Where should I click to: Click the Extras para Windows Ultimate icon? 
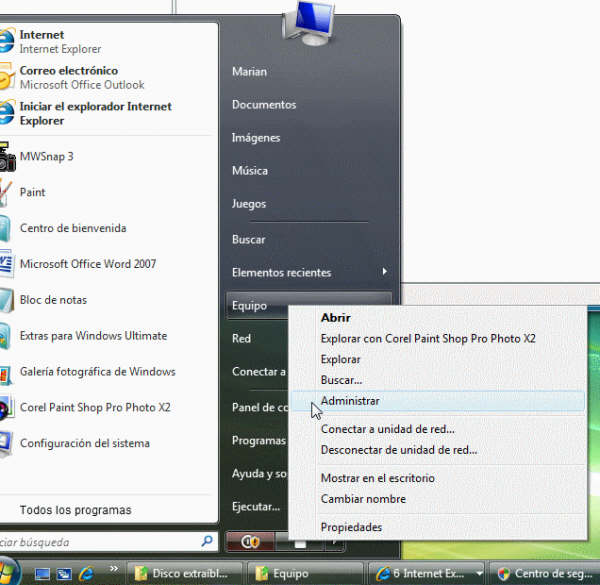coord(5,336)
